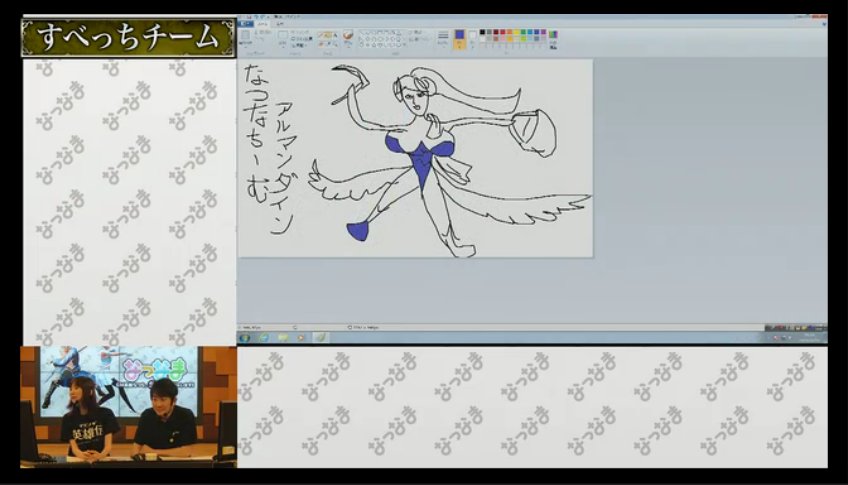Open the blue Paint file menu
The image size is (848, 485).
(x=246, y=24)
